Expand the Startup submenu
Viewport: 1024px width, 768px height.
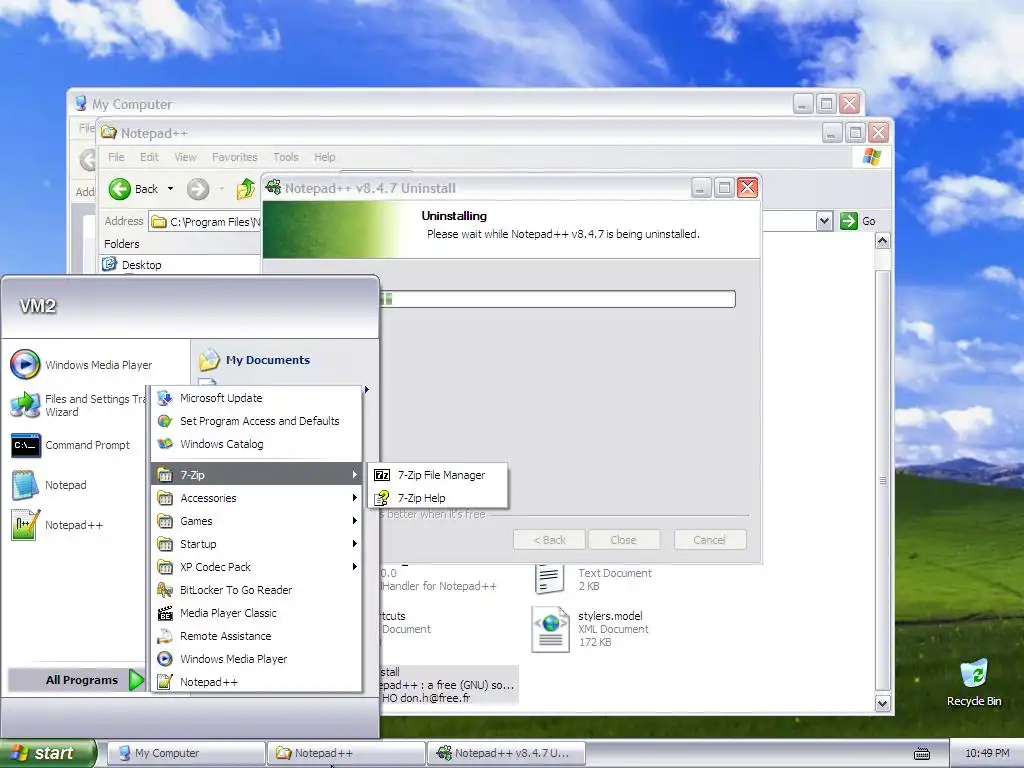pyautogui.click(x=257, y=544)
